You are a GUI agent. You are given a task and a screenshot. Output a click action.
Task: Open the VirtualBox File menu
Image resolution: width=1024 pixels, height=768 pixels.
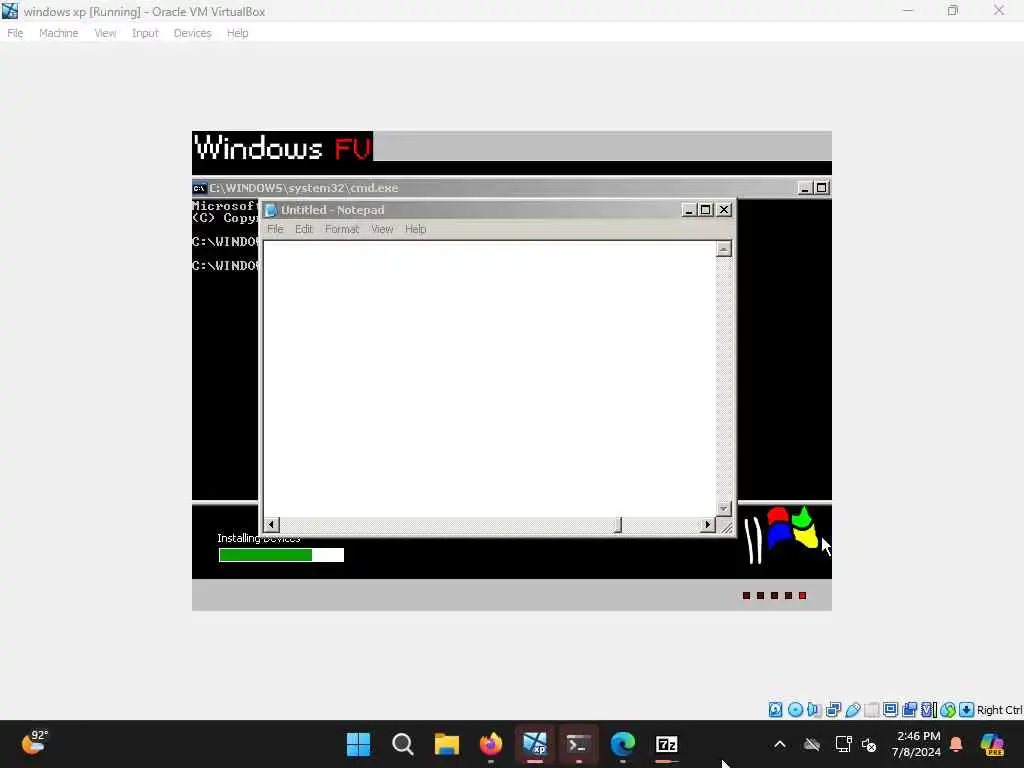15,33
